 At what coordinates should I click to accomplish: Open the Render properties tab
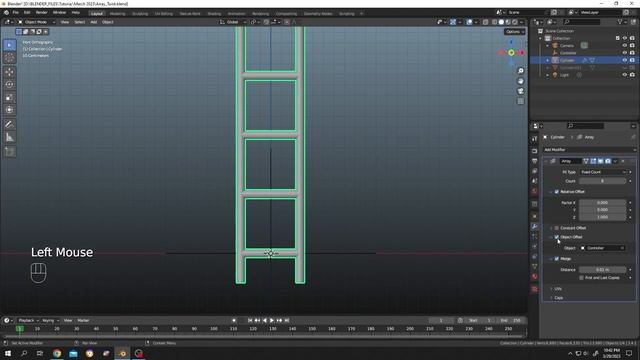pos(535,151)
